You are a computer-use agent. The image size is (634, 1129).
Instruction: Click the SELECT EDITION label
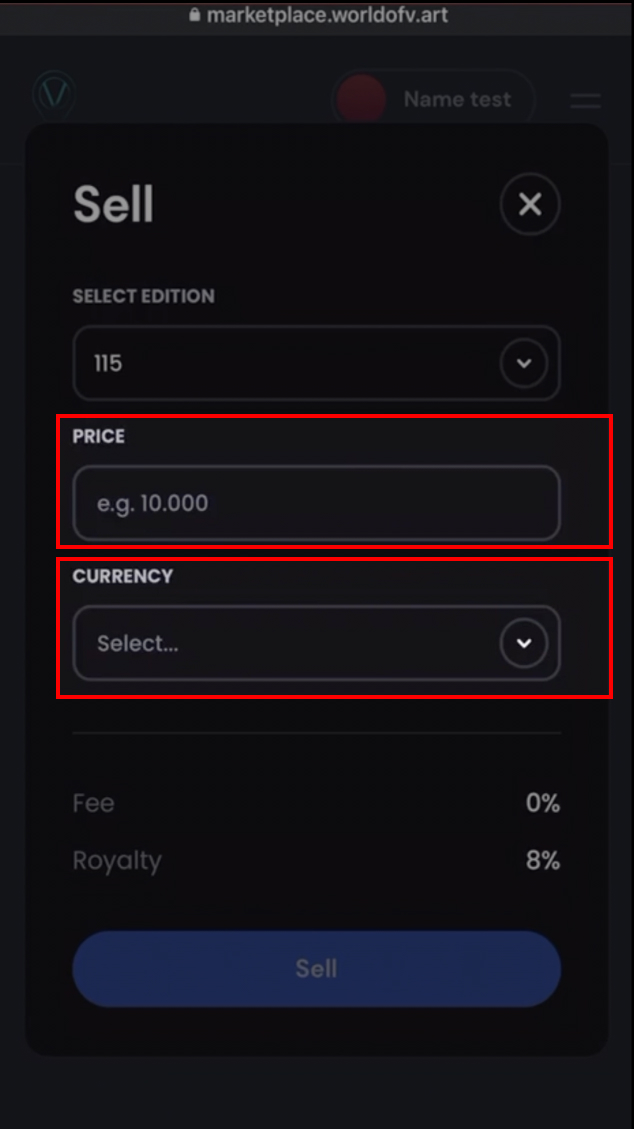(143, 296)
